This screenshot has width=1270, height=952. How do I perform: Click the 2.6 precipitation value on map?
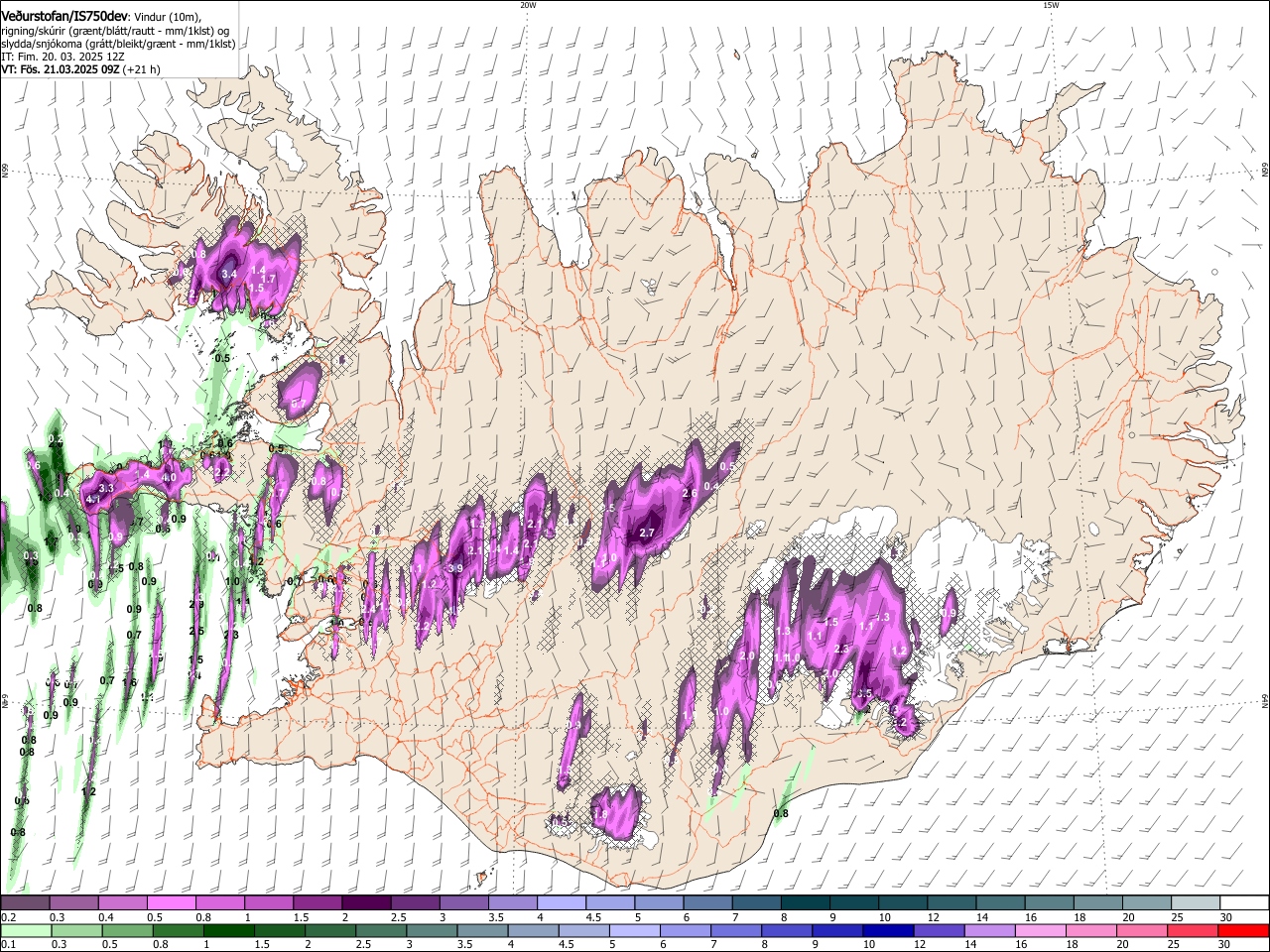pos(690,494)
